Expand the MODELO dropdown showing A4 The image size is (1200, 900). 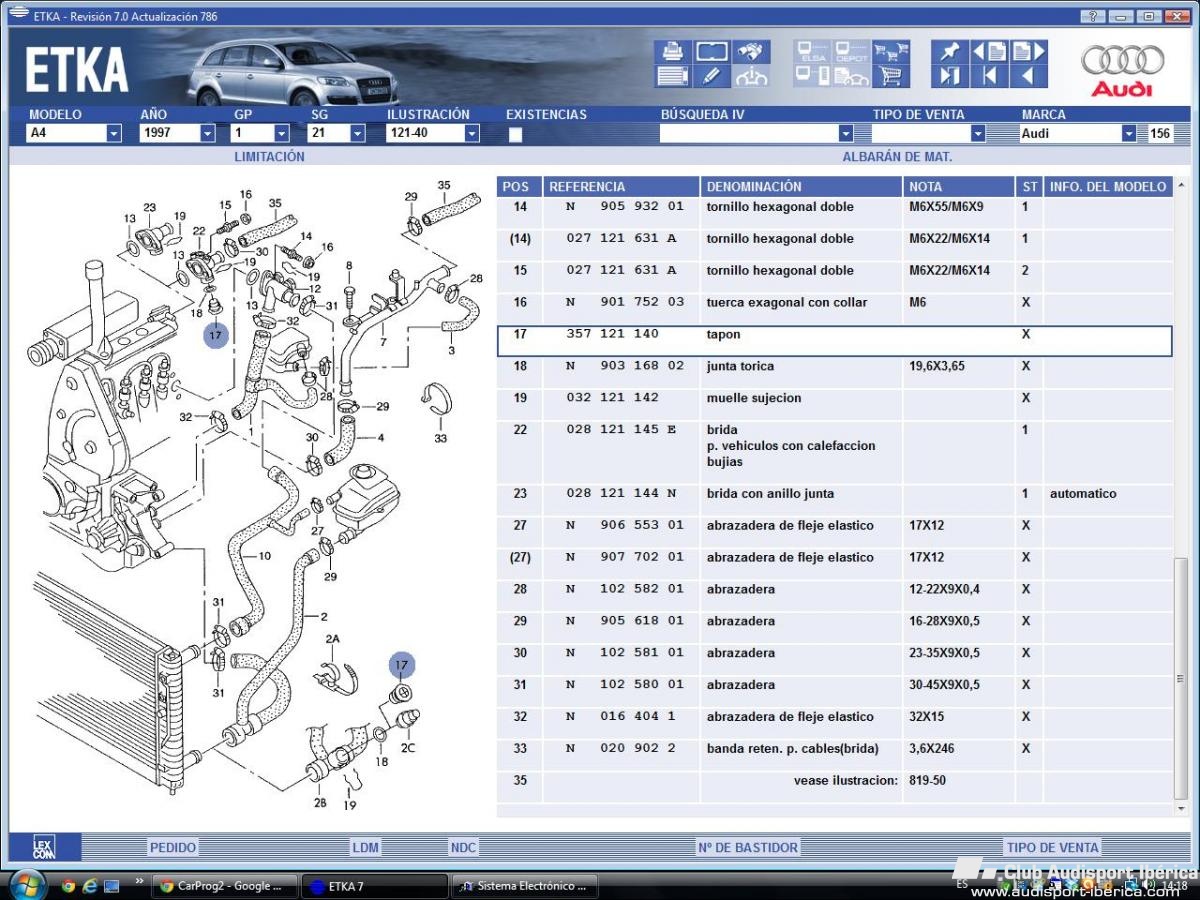click(113, 133)
